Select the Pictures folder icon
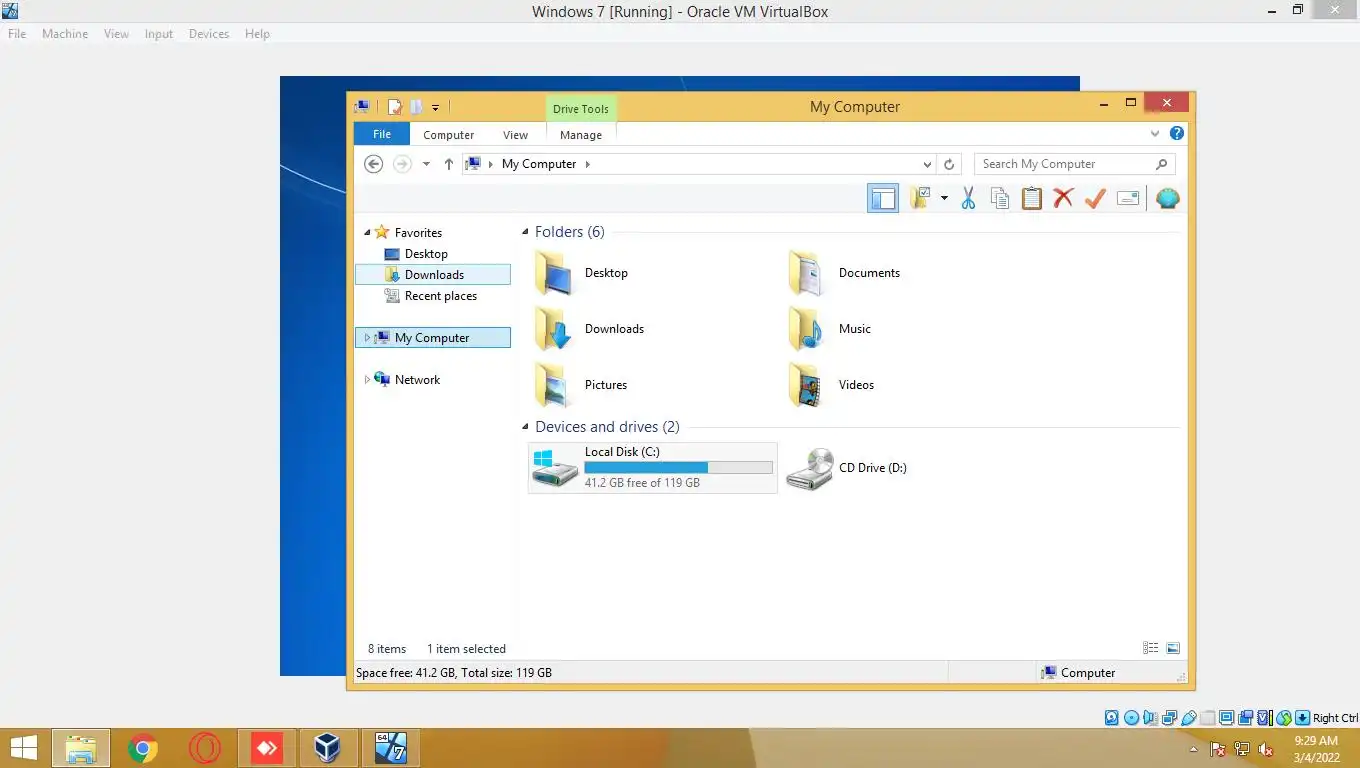 [553, 385]
